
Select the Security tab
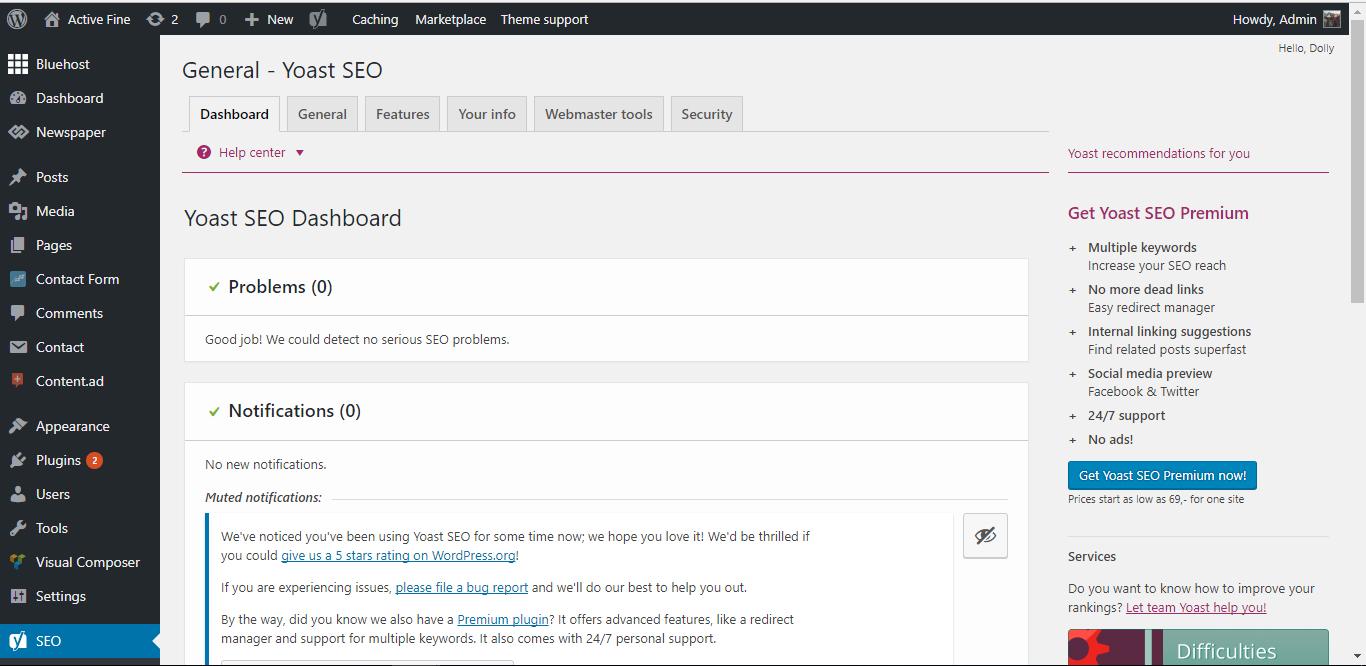coord(707,114)
